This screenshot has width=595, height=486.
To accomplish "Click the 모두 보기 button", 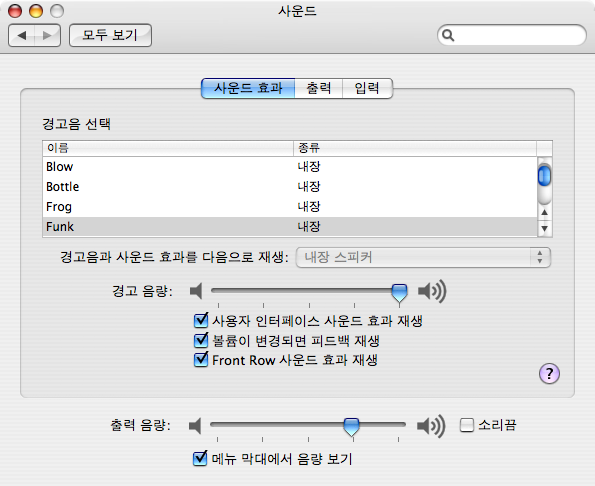I will (x=110, y=35).
